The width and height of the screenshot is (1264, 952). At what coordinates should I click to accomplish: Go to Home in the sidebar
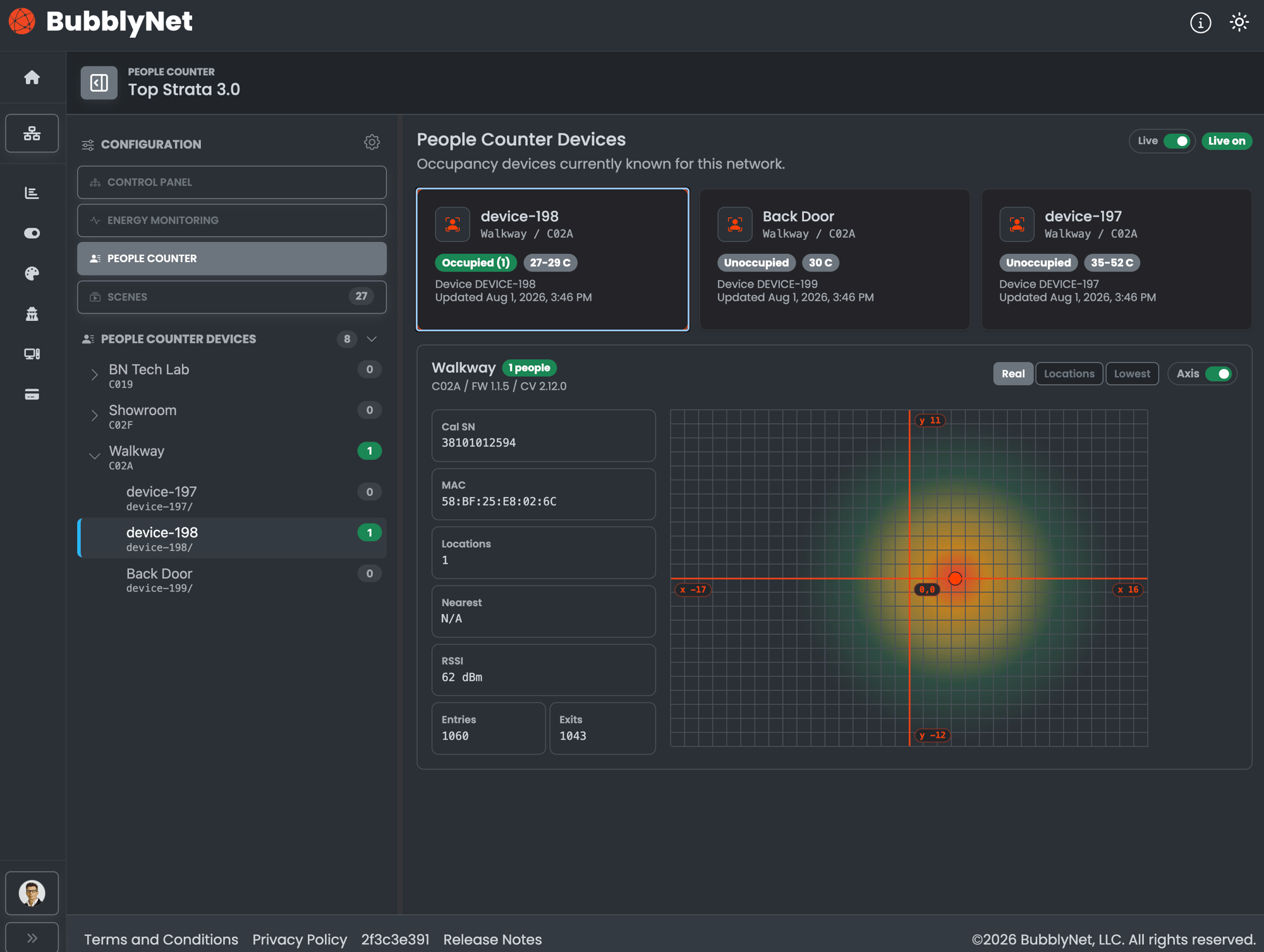(32, 77)
